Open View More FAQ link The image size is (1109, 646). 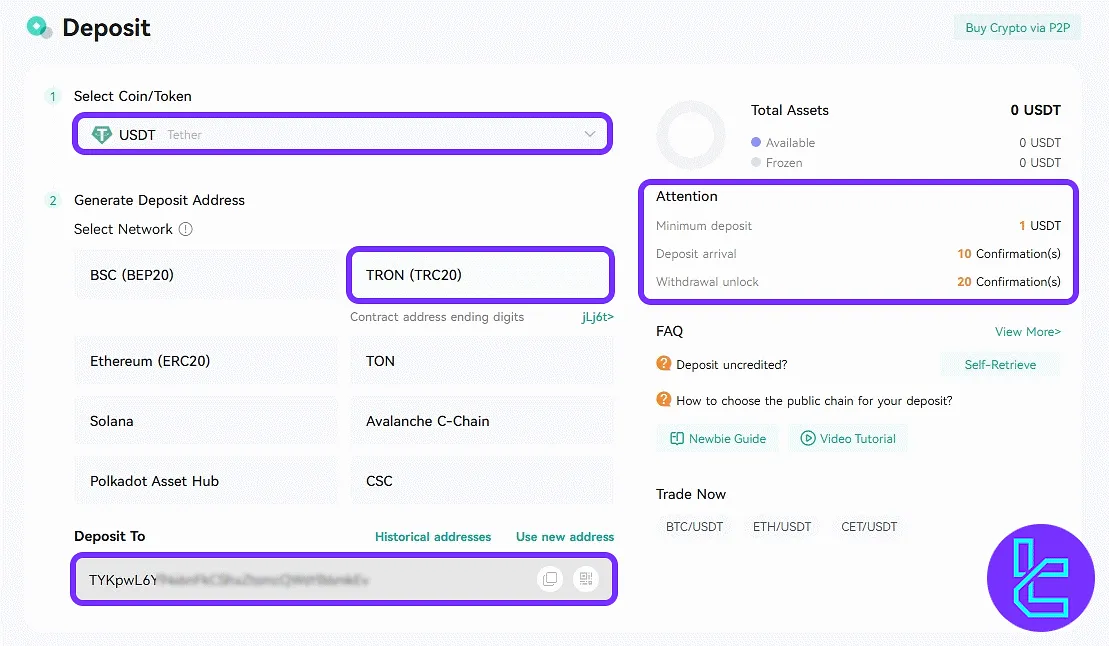(x=1028, y=331)
